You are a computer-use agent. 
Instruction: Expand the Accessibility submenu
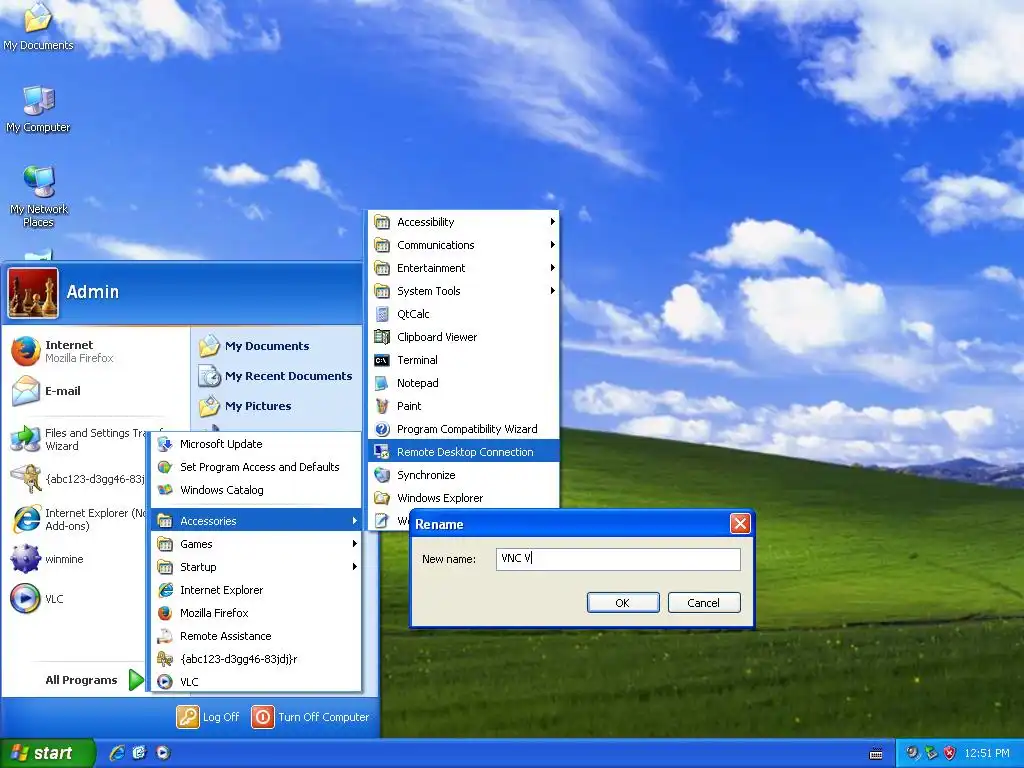pyautogui.click(x=464, y=222)
